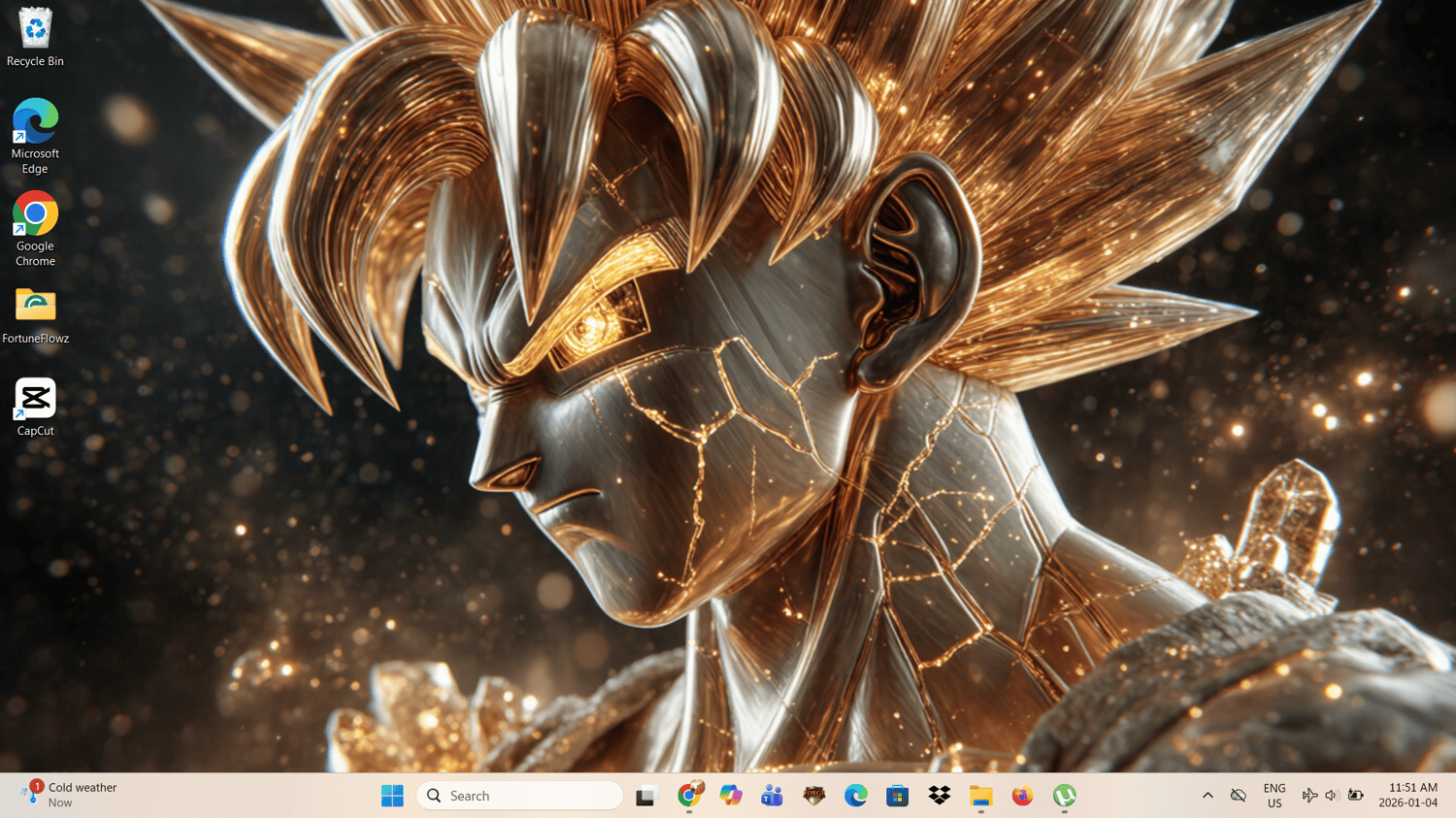Select the Google Chrome desktop shortcut
Screen dimensions: 1456x818
[35, 229]
